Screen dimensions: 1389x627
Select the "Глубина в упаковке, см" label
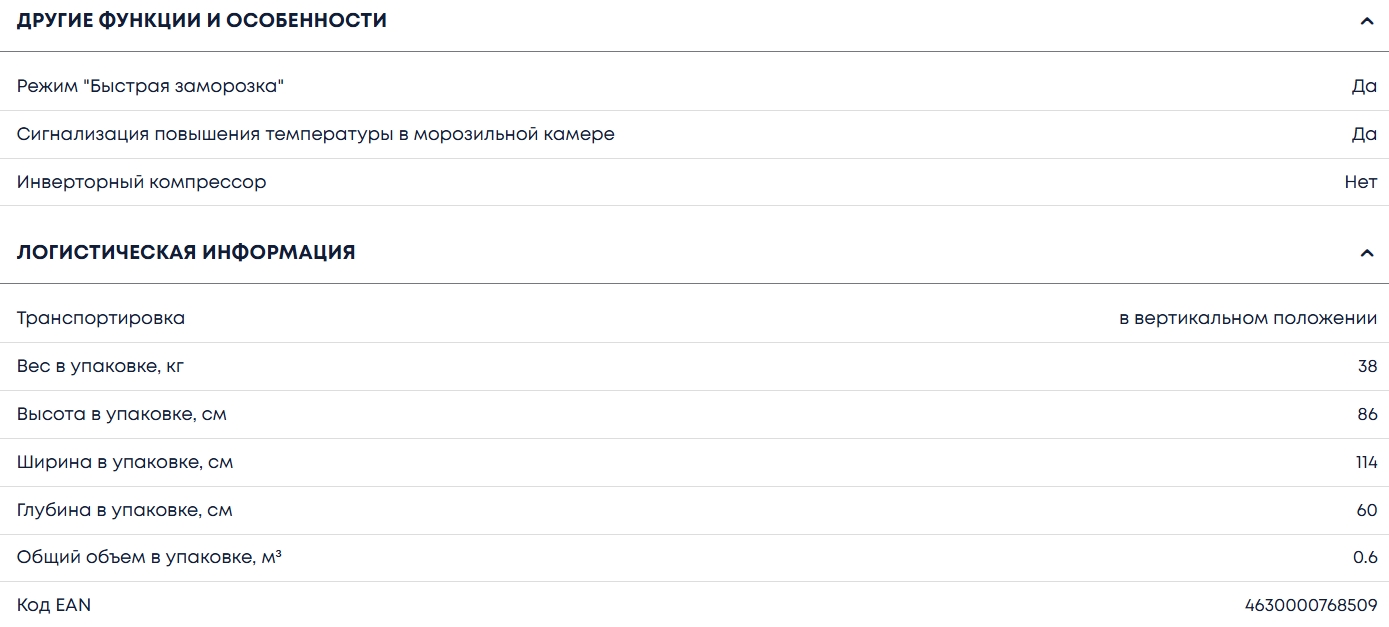(x=125, y=510)
